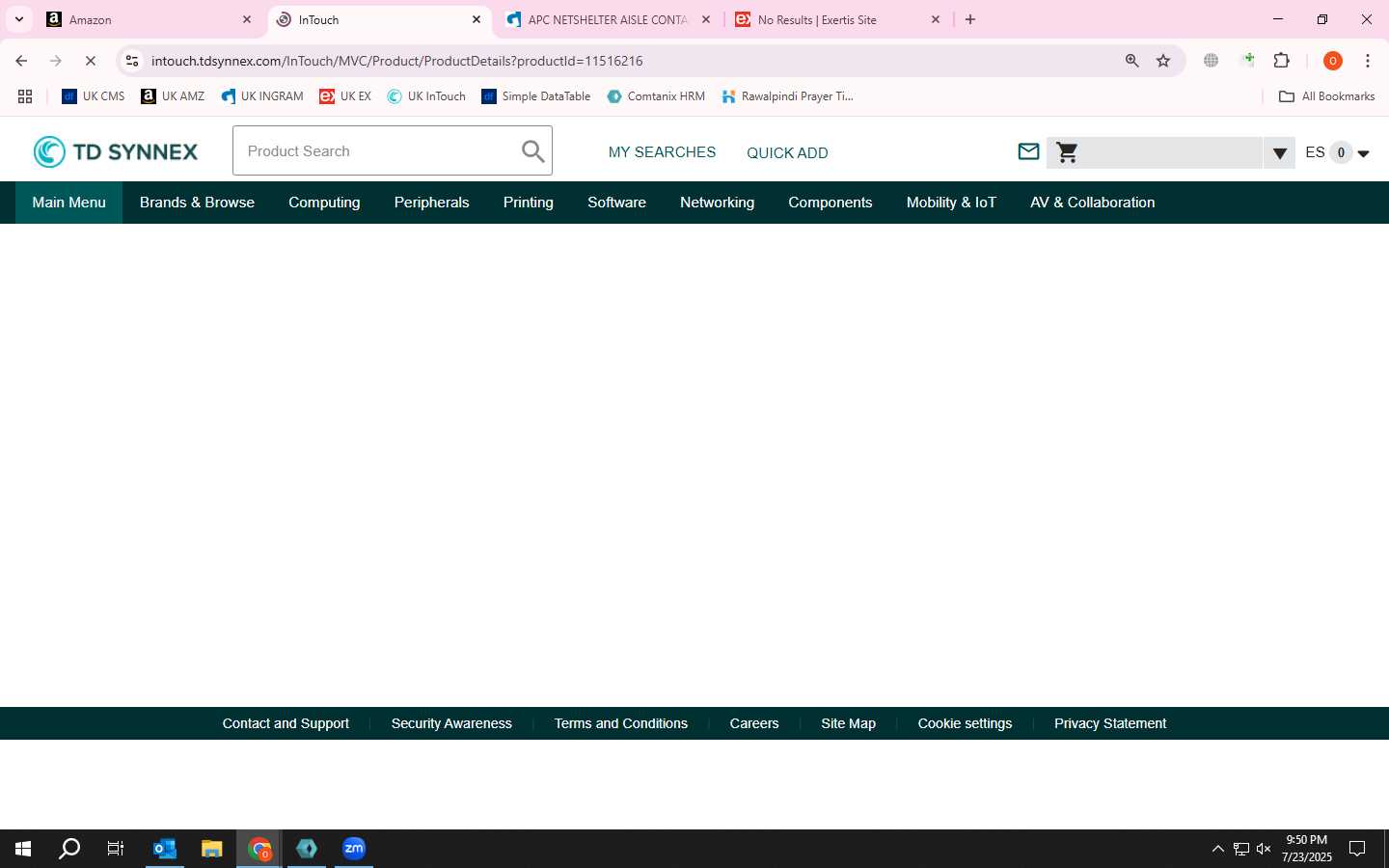Open the apps grid in bookmarks bar
Image resolution: width=1389 pixels, height=868 pixels.
25,96
